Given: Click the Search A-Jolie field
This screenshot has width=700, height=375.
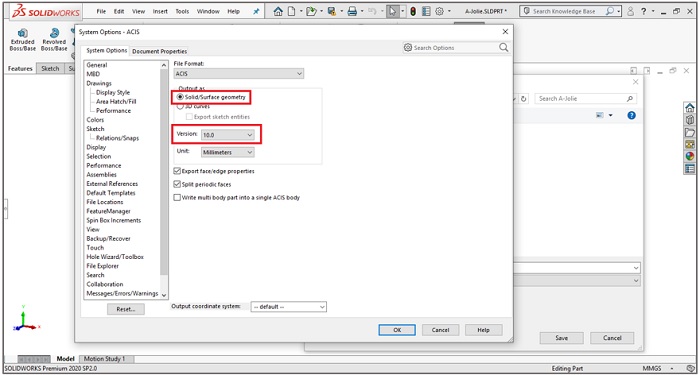Looking at the screenshot, I should click(586, 99).
